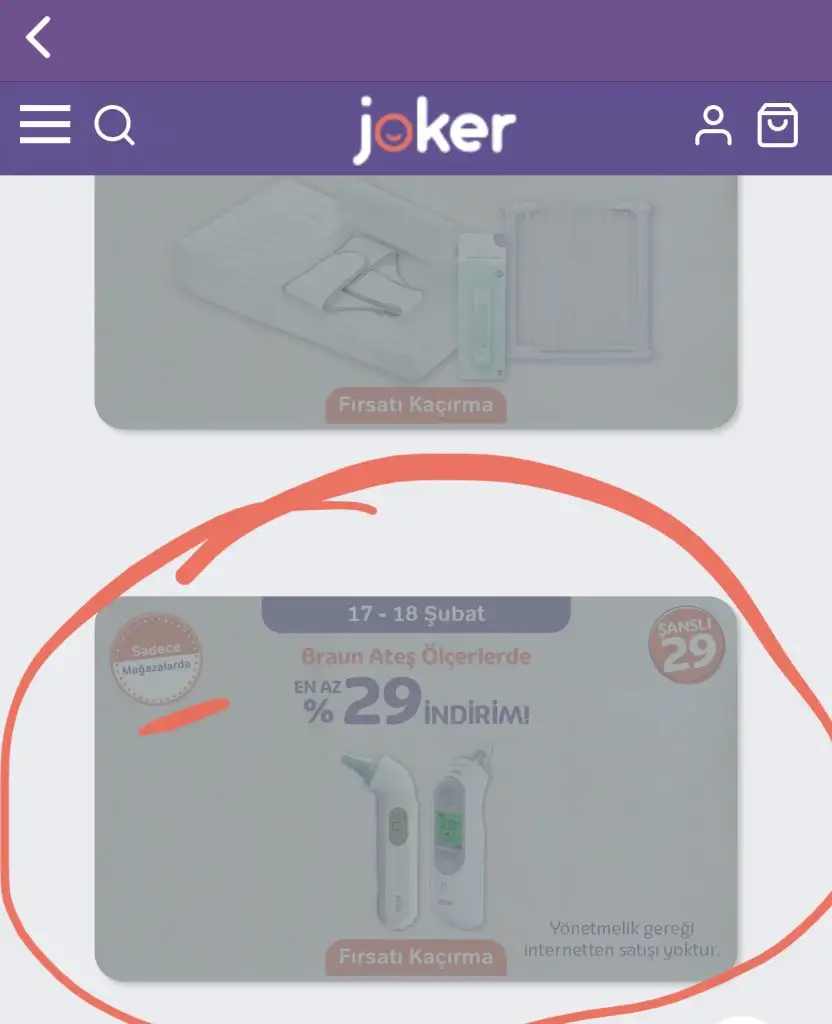Tap the white baby safety gate image

click(x=577, y=280)
